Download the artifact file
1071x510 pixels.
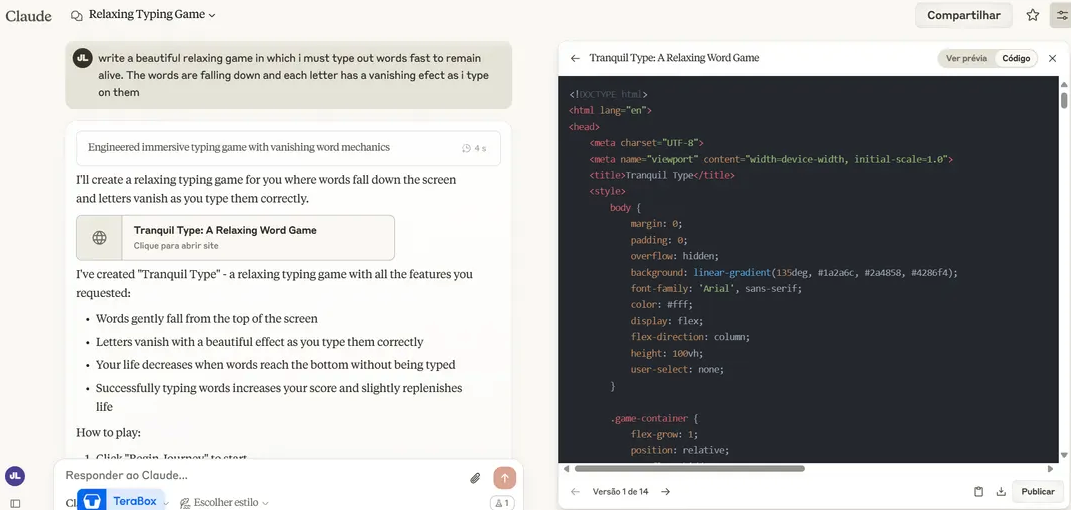pyautogui.click(x=1001, y=492)
